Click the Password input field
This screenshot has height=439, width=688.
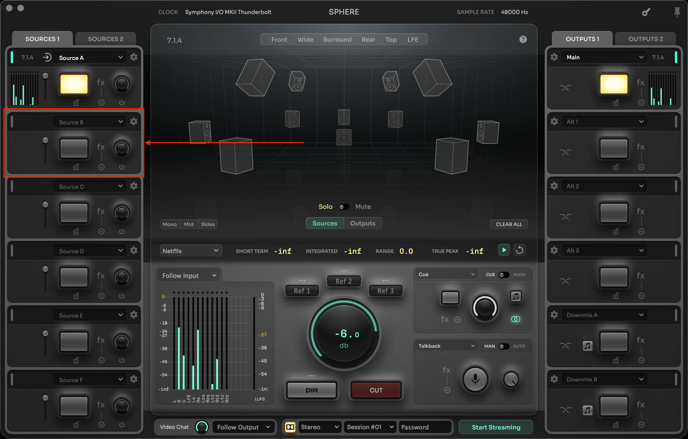(425, 427)
